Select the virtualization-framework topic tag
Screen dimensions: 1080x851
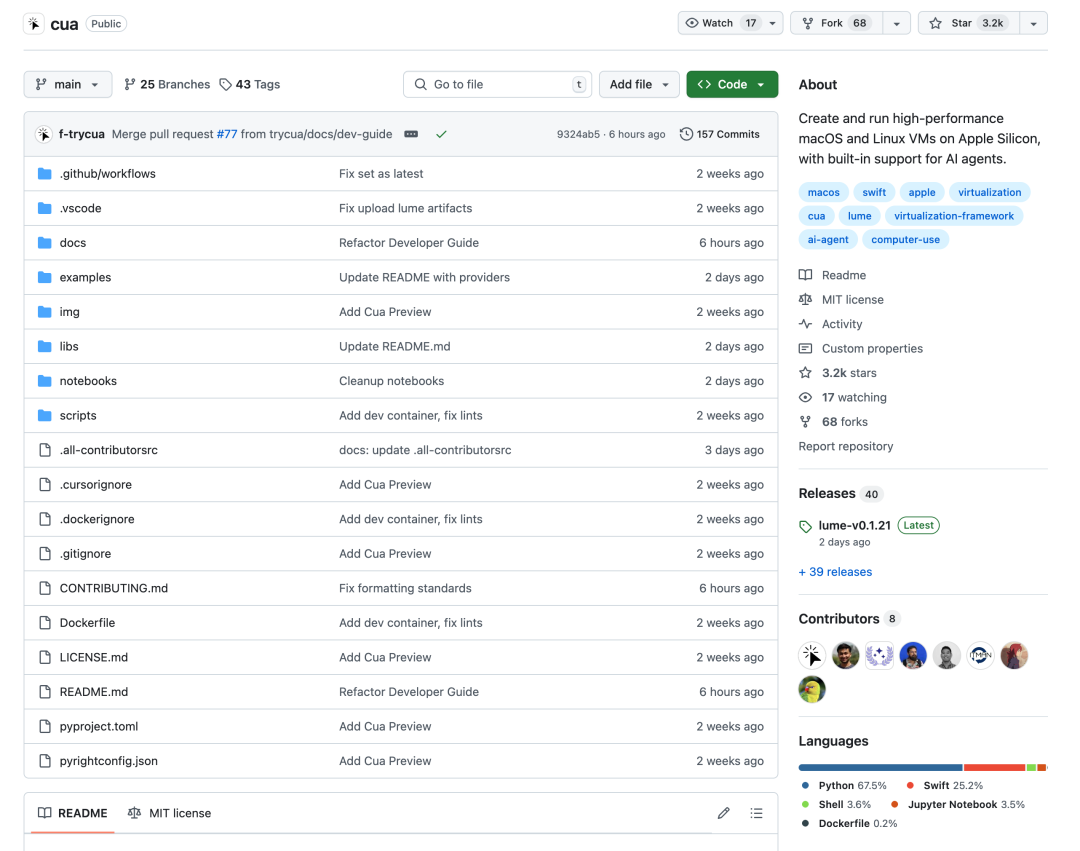(x=954, y=216)
